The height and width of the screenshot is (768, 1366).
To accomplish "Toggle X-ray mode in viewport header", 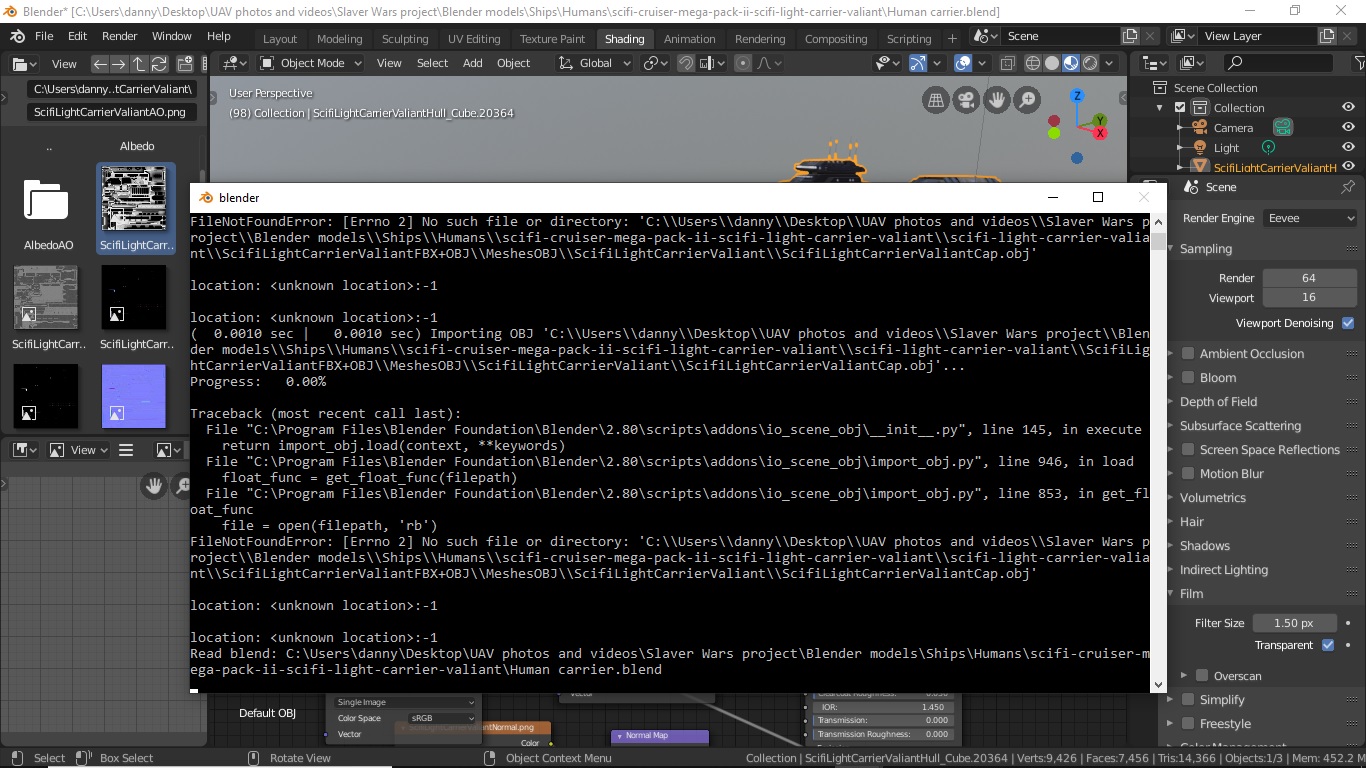I will click(x=1007, y=63).
